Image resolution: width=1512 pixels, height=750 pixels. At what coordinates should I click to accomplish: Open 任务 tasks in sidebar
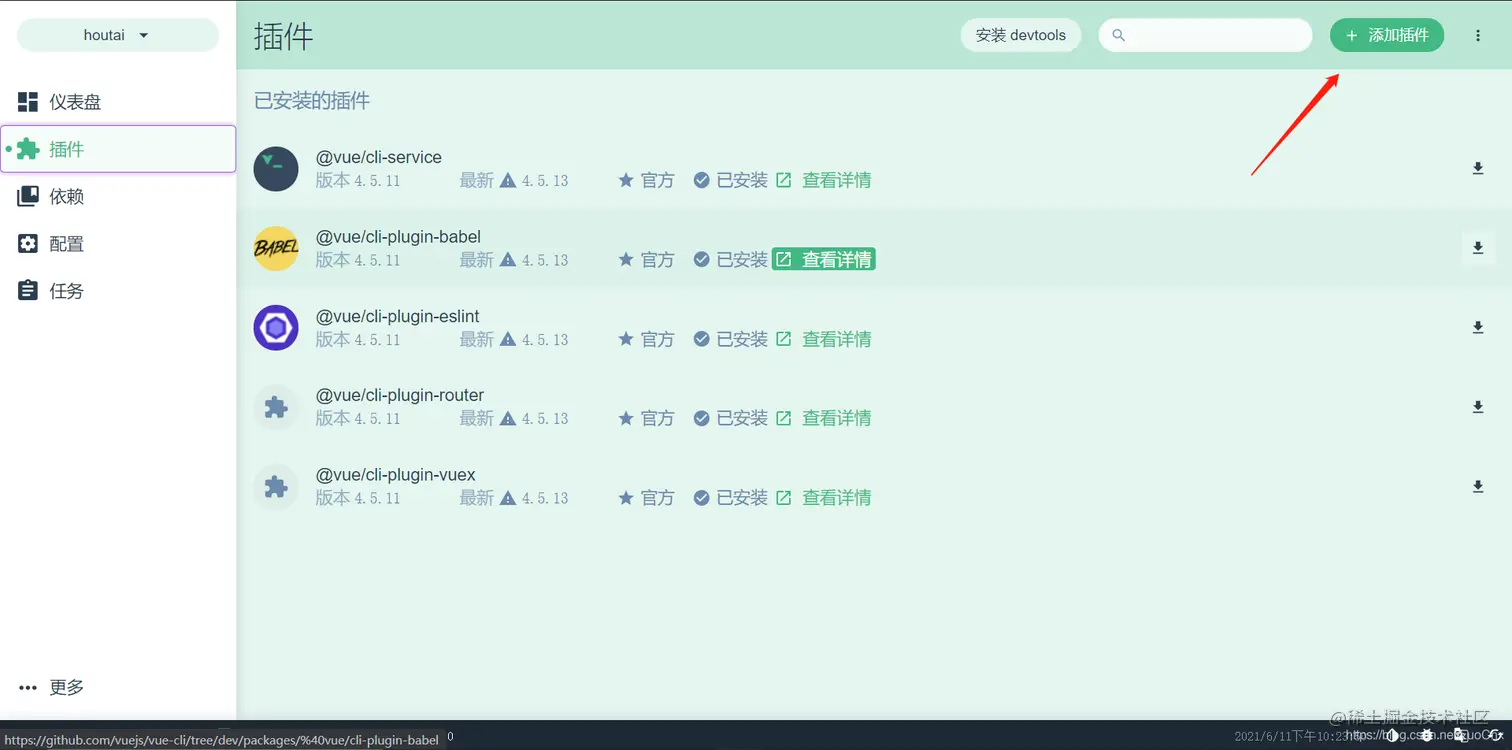[x=118, y=291]
